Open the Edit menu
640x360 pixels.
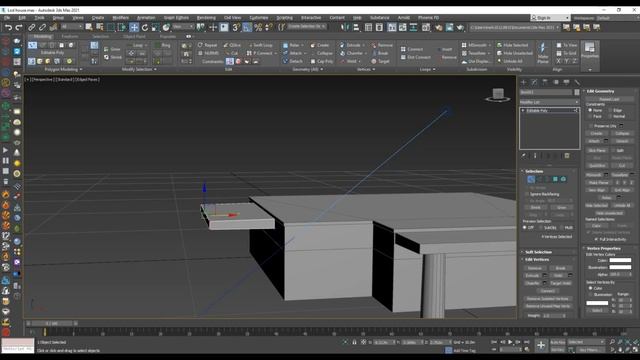point(22,18)
